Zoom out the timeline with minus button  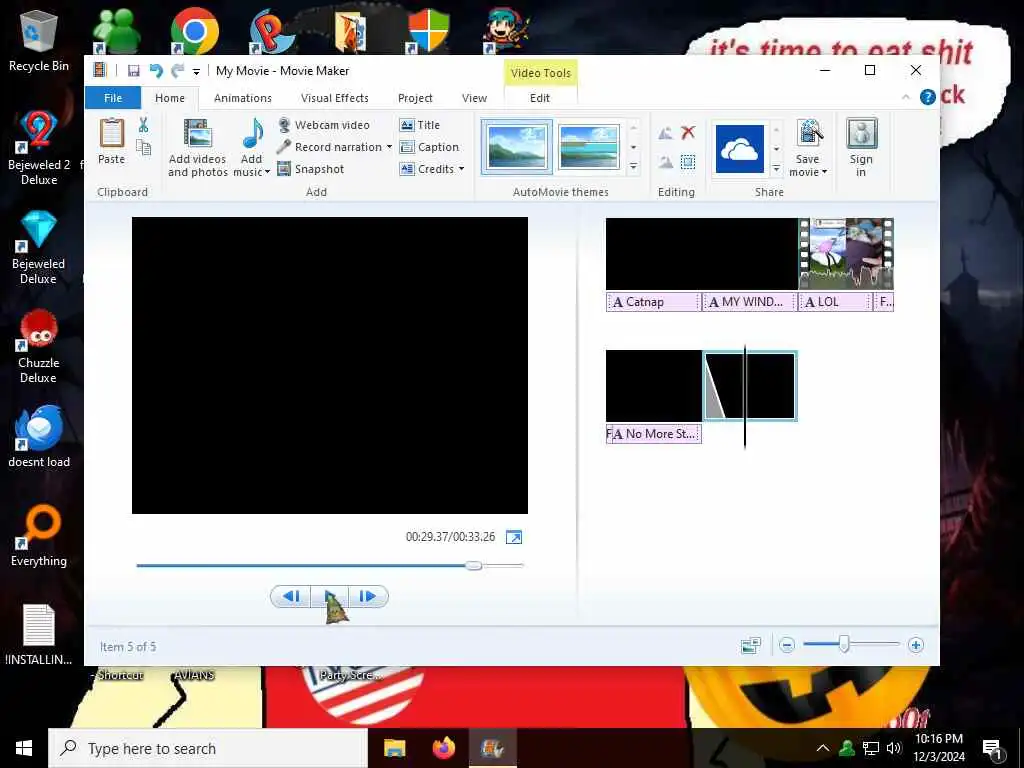coord(787,645)
